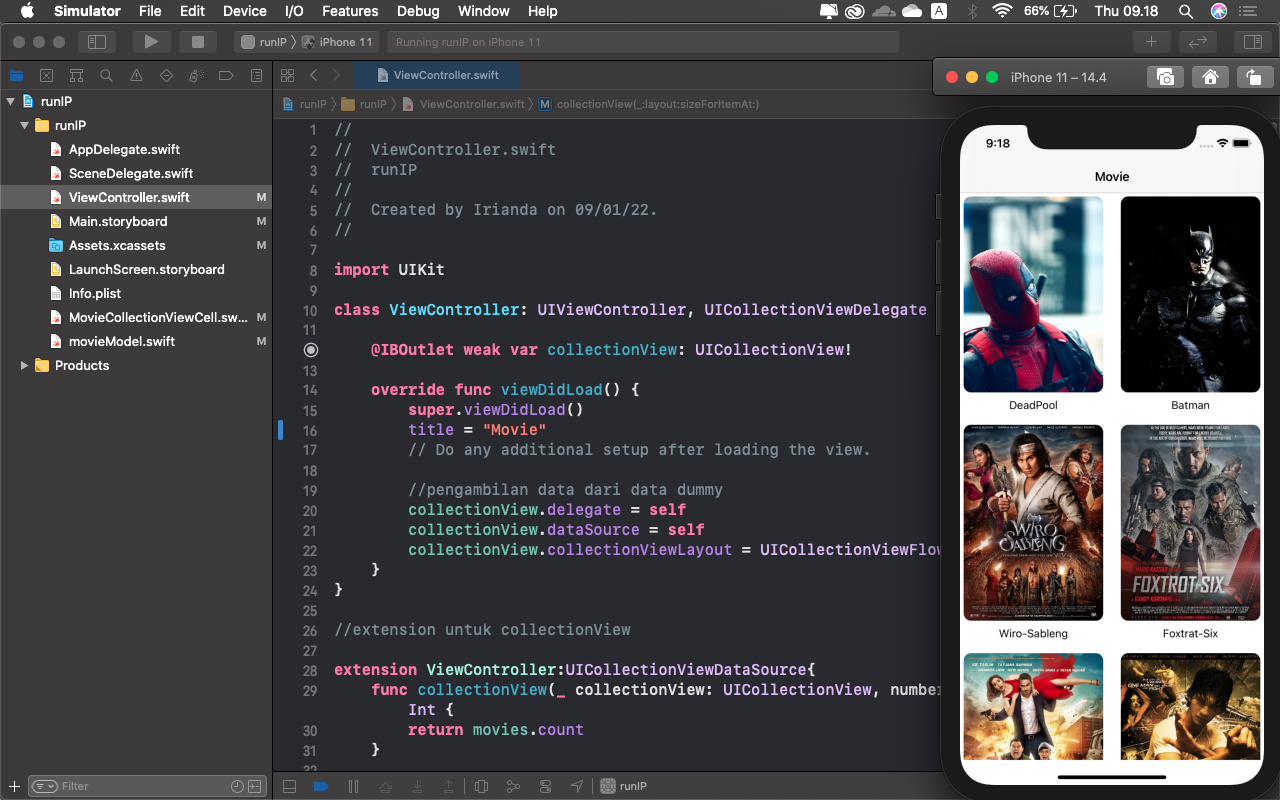Select the Breakpoint navigator icon
The image size is (1280, 800).
[226, 75]
